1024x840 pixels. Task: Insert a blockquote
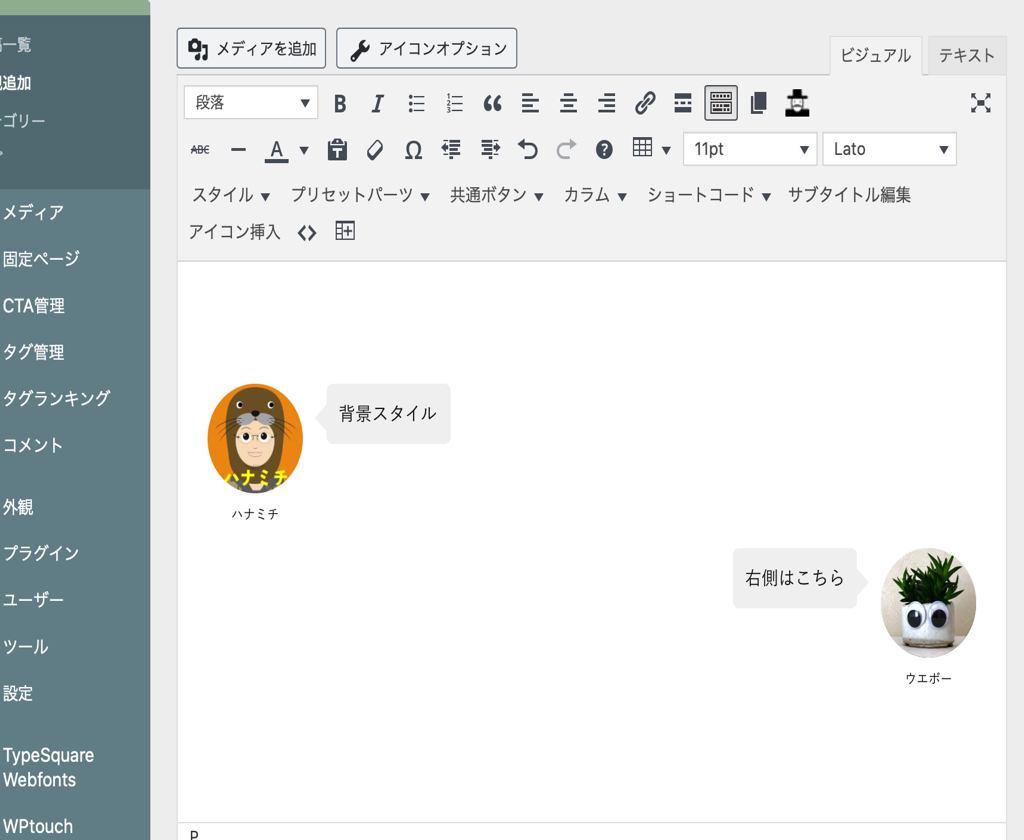492,103
